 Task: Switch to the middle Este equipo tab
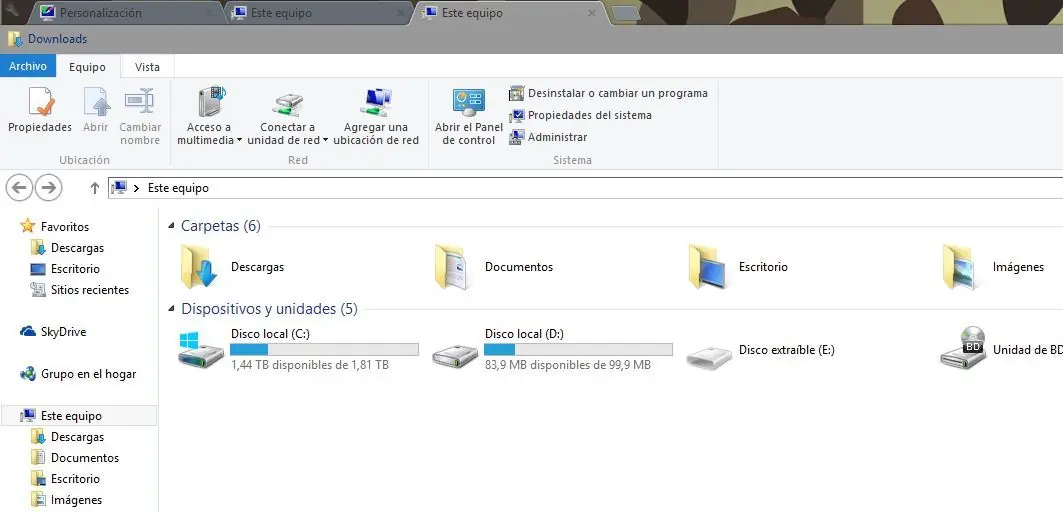click(x=319, y=13)
